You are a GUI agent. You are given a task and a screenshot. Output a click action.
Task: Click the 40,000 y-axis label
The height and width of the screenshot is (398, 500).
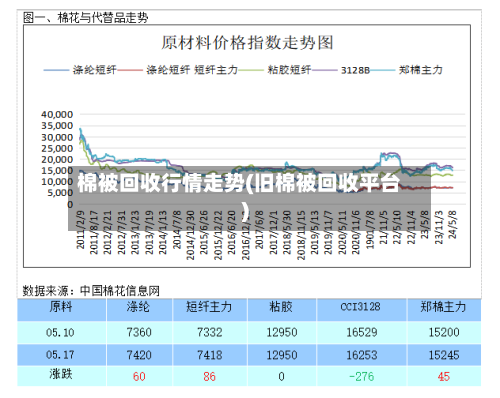(57, 115)
